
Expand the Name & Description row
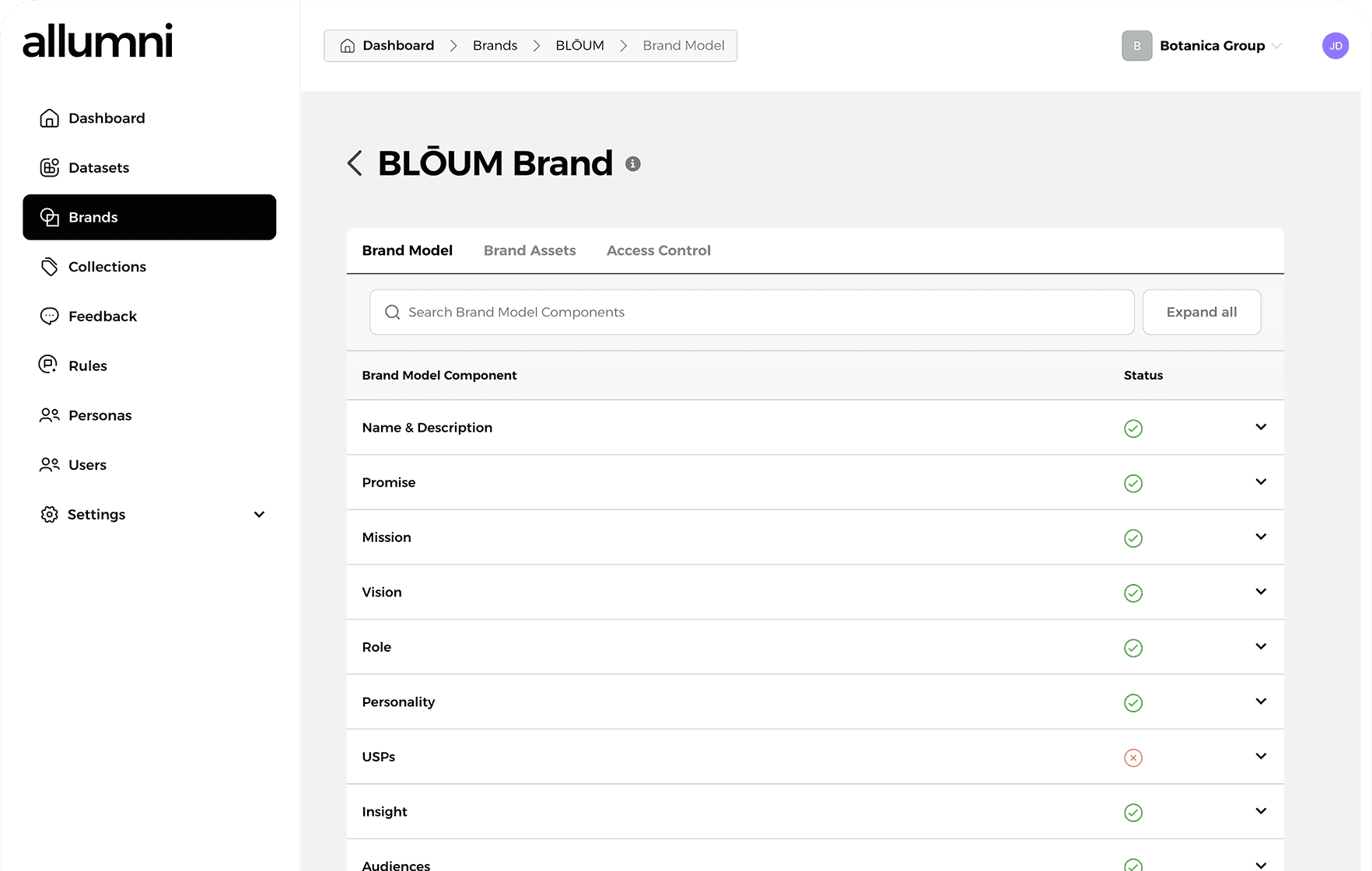pyautogui.click(x=1261, y=427)
